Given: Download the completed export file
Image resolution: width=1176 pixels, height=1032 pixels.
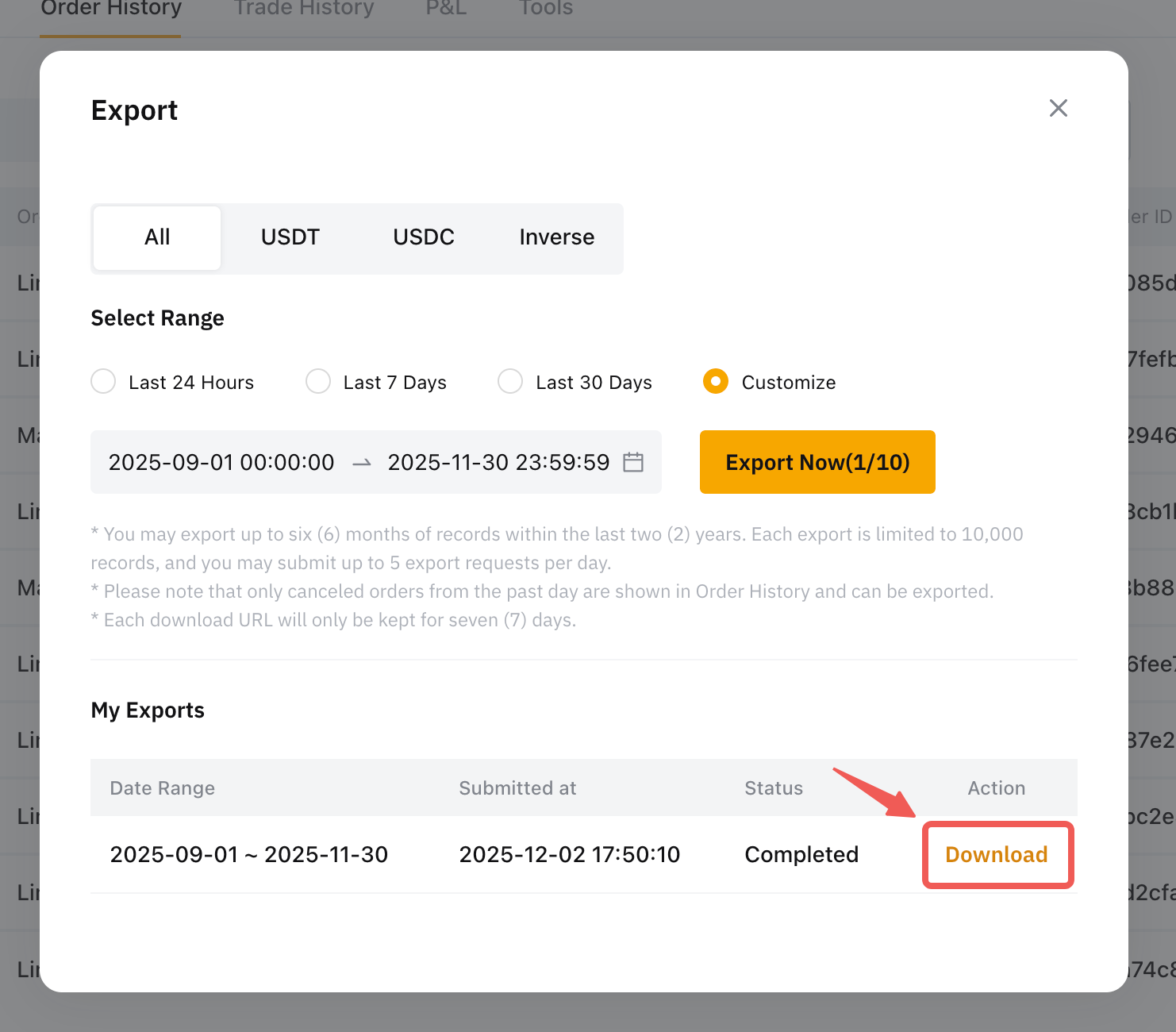Looking at the screenshot, I should (x=997, y=854).
